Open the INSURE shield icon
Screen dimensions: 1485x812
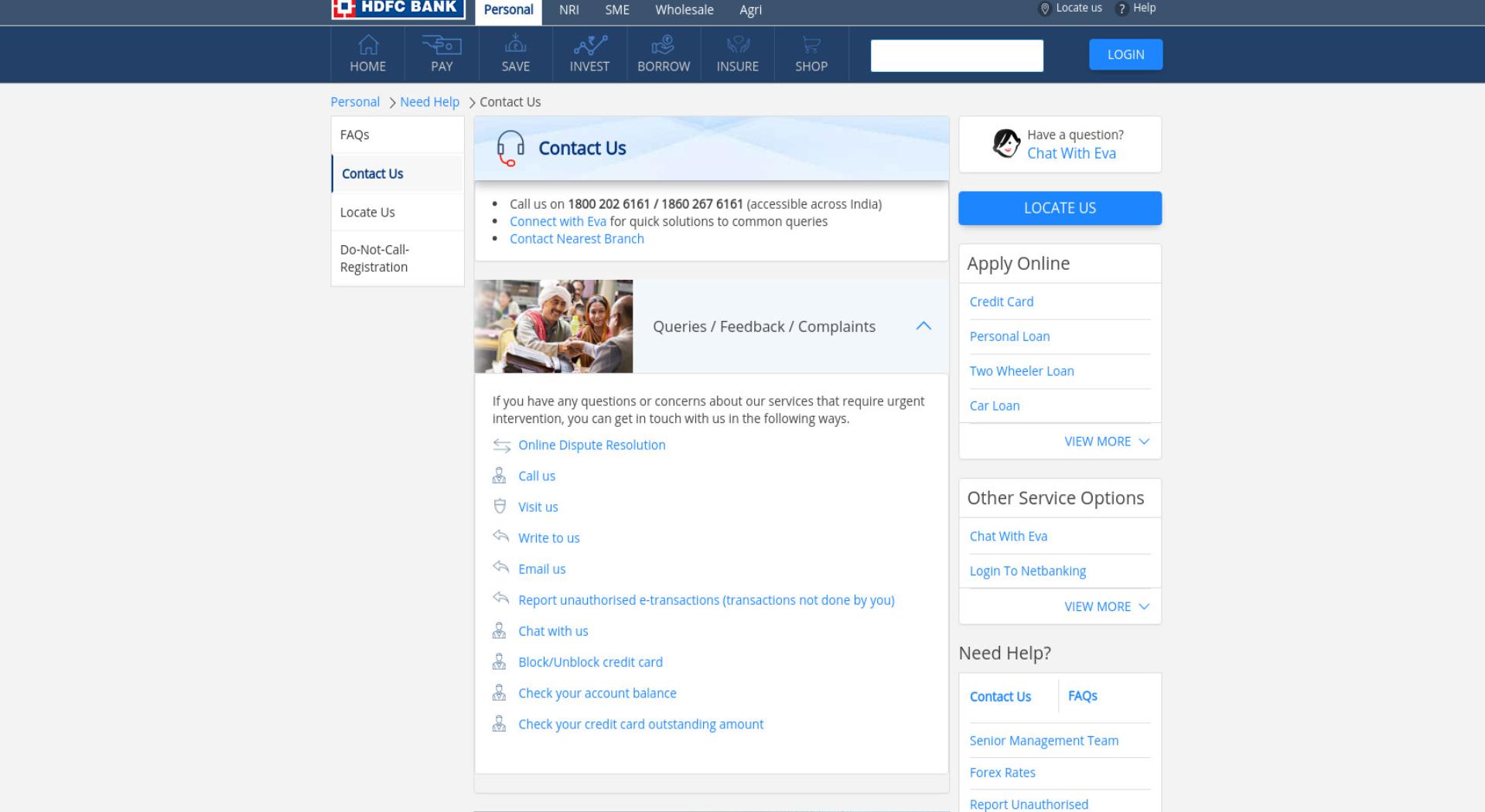coord(737,45)
